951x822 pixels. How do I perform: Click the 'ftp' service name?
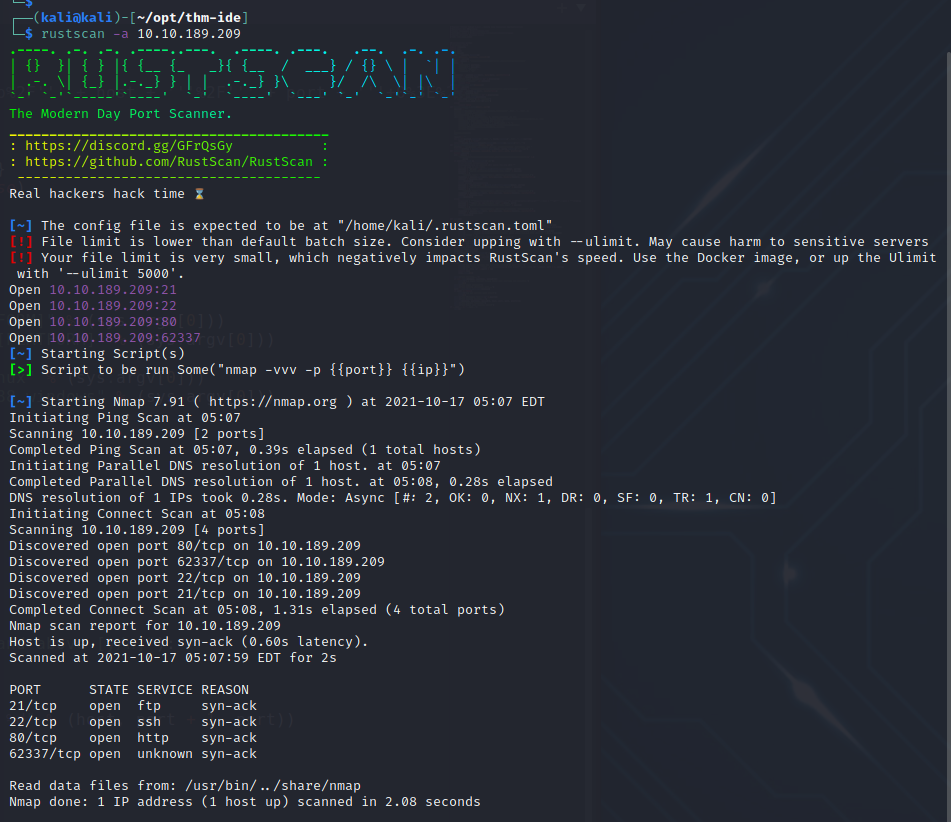tap(149, 706)
